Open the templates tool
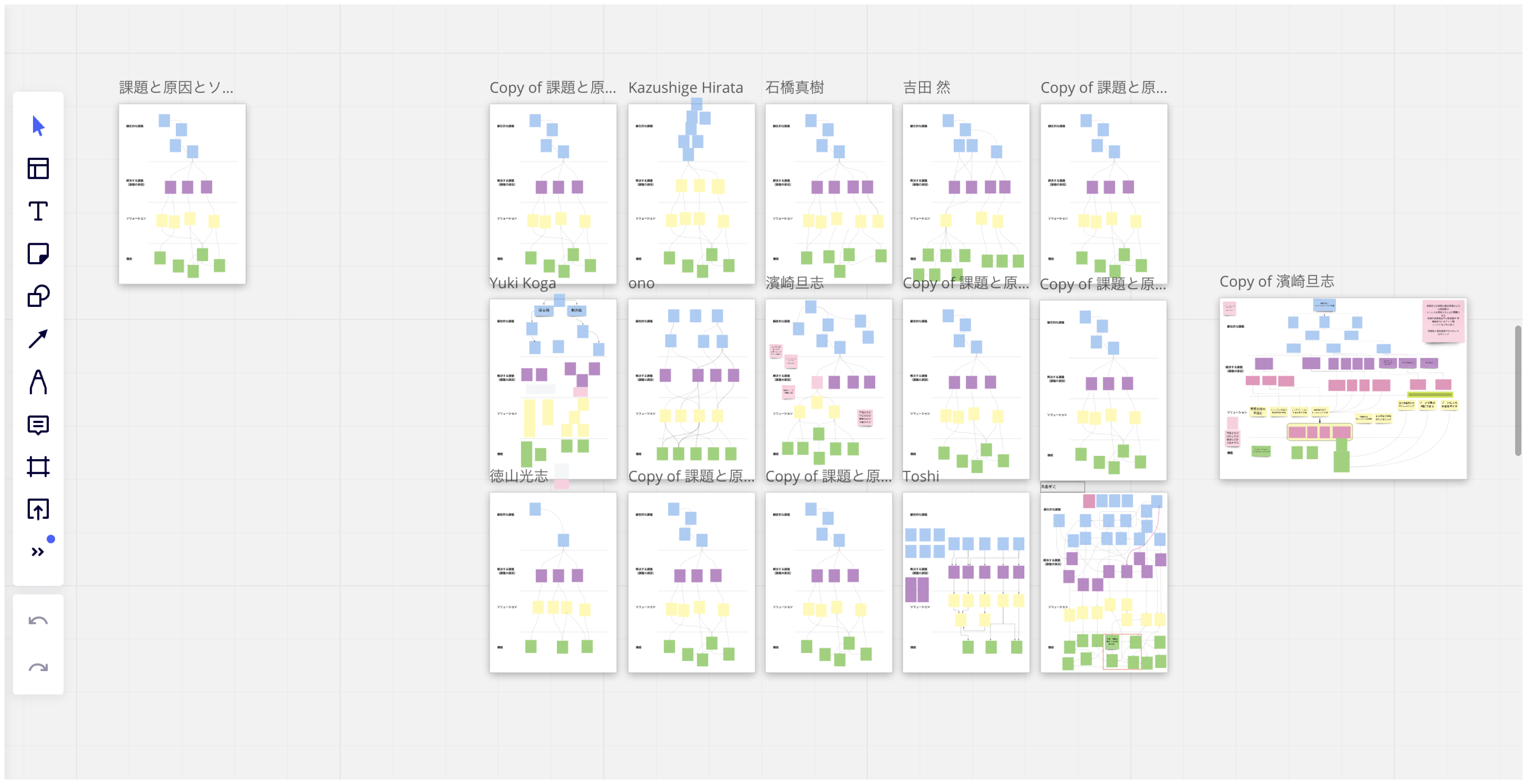Viewport: 1527px width, 784px height. 38,169
